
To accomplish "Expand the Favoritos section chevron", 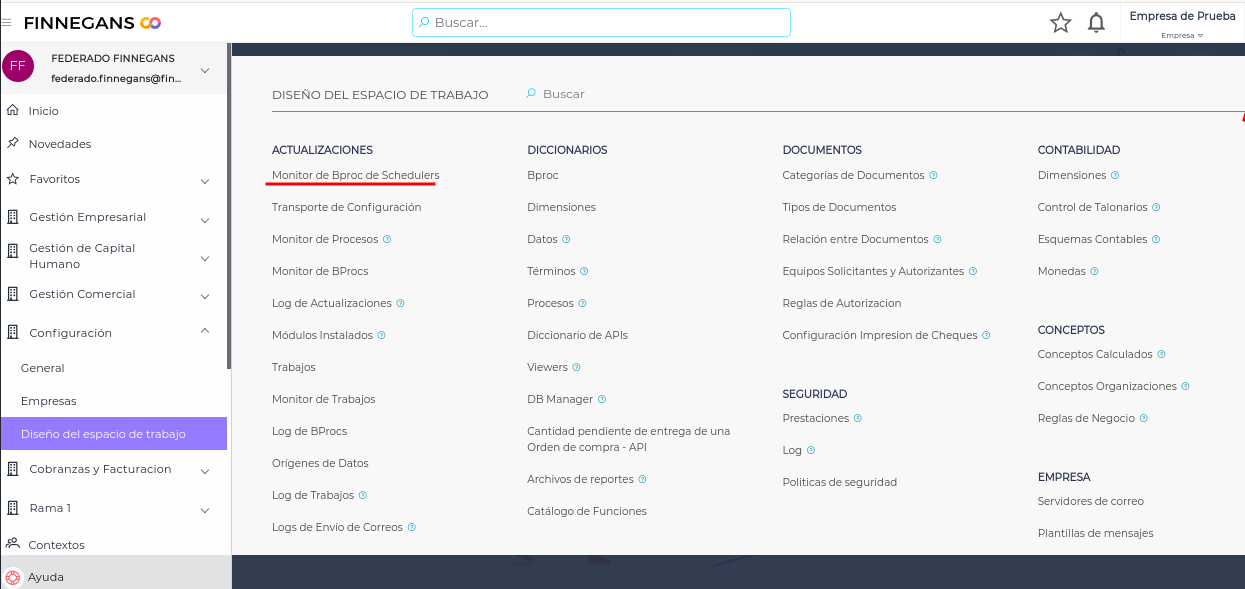I will (x=205, y=181).
